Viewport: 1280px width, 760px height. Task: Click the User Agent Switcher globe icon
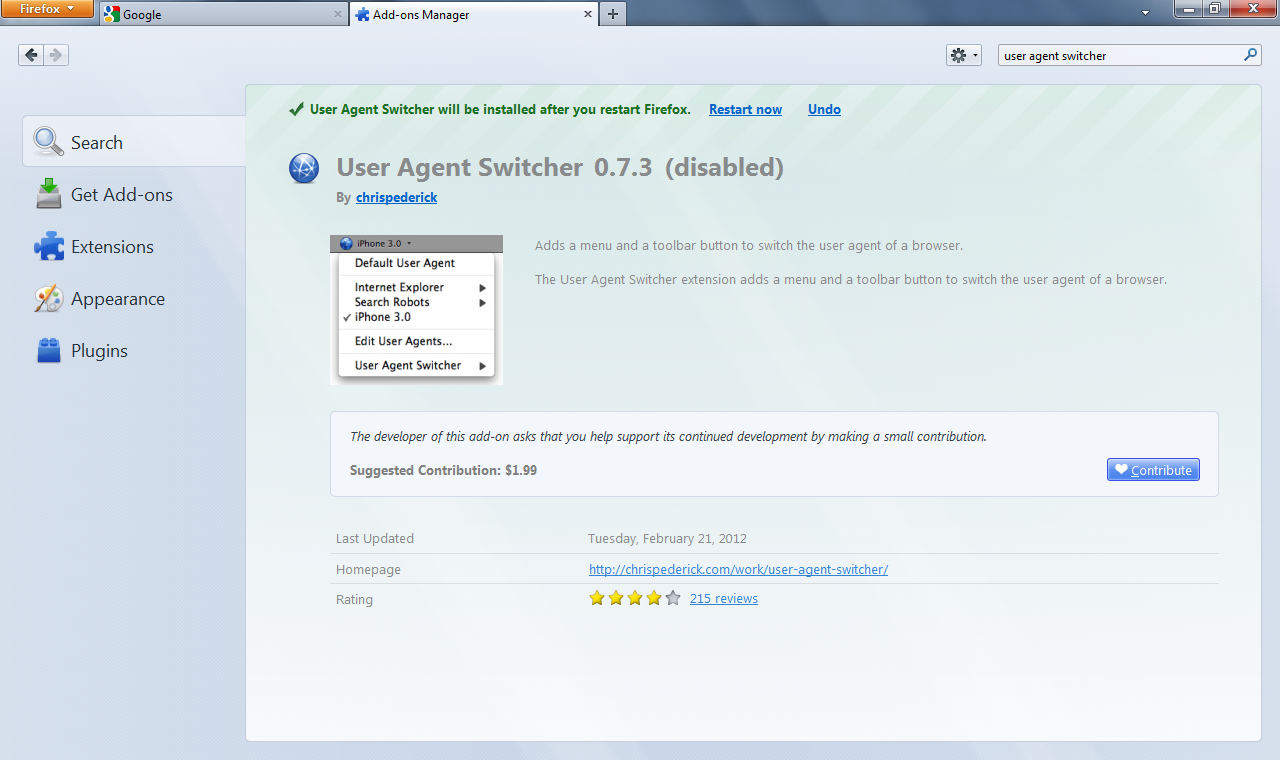click(304, 168)
